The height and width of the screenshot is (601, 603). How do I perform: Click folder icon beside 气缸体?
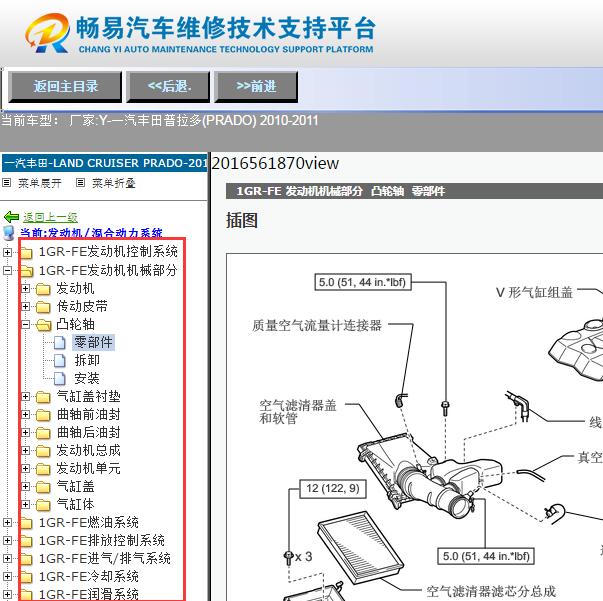point(43,505)
